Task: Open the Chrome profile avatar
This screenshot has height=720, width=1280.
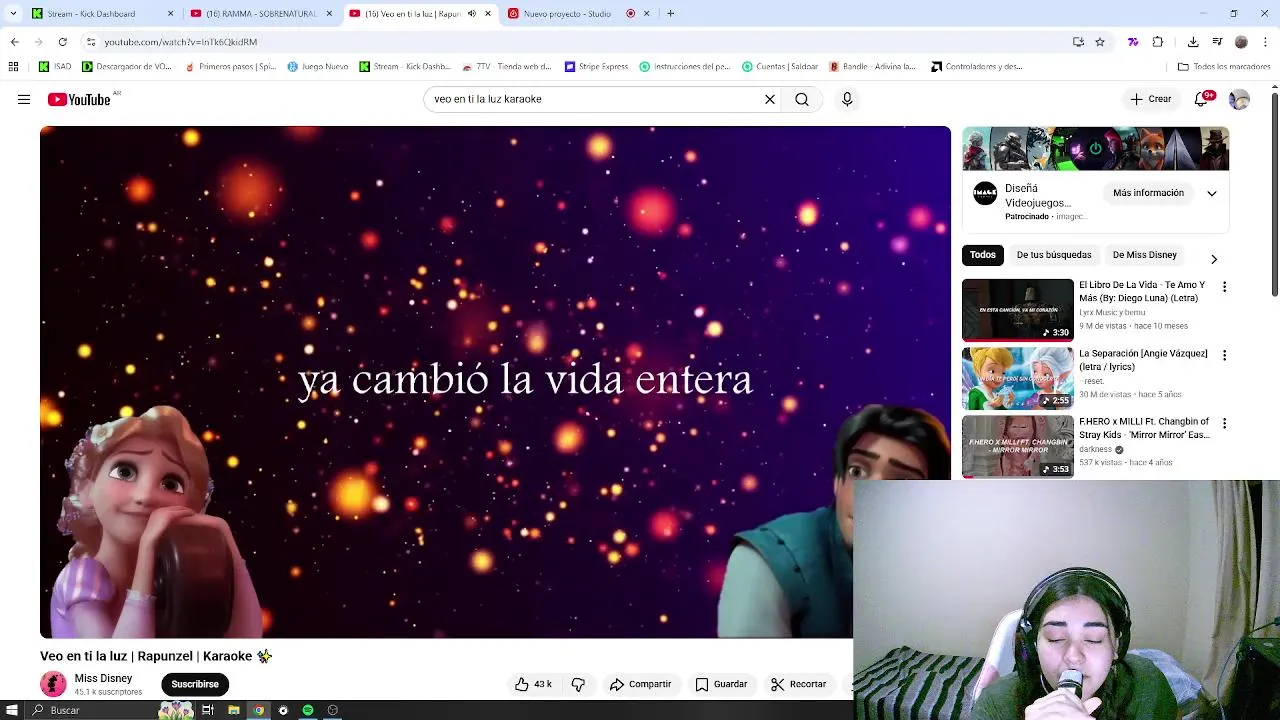Action: [1241, 42]
